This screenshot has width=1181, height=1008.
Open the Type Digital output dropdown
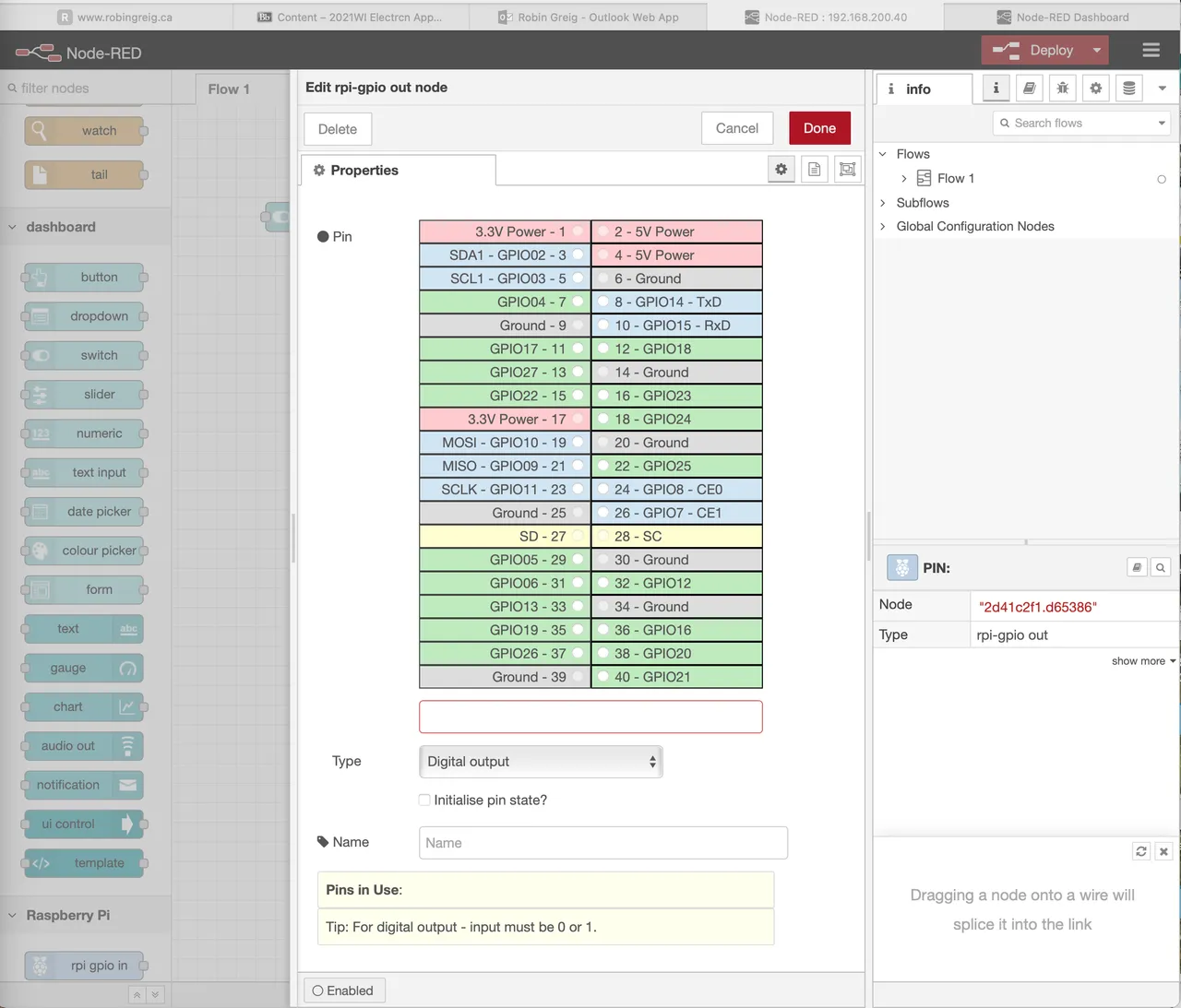[541, 762]
